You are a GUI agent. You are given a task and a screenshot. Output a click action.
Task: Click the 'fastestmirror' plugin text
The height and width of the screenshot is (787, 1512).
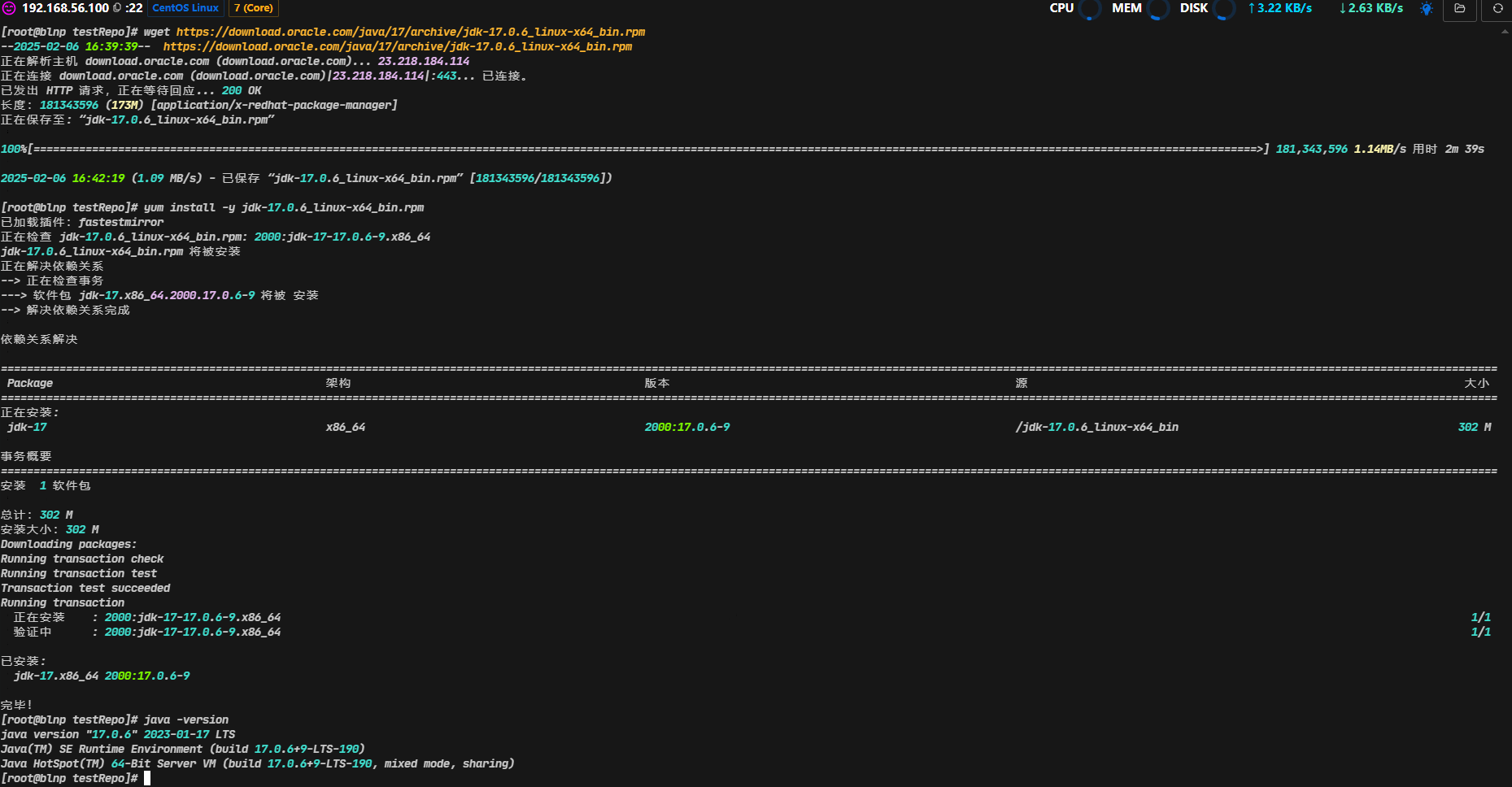pos(121,222)
